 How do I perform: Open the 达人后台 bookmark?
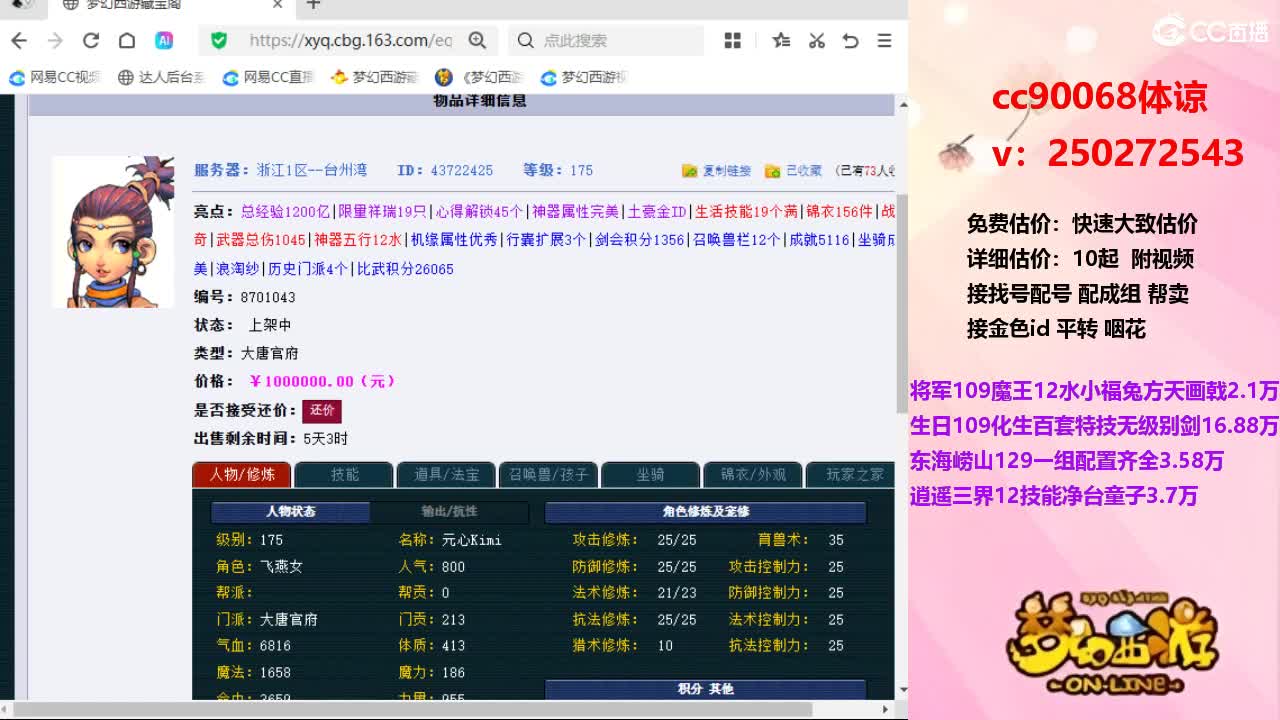pos(161,77)
